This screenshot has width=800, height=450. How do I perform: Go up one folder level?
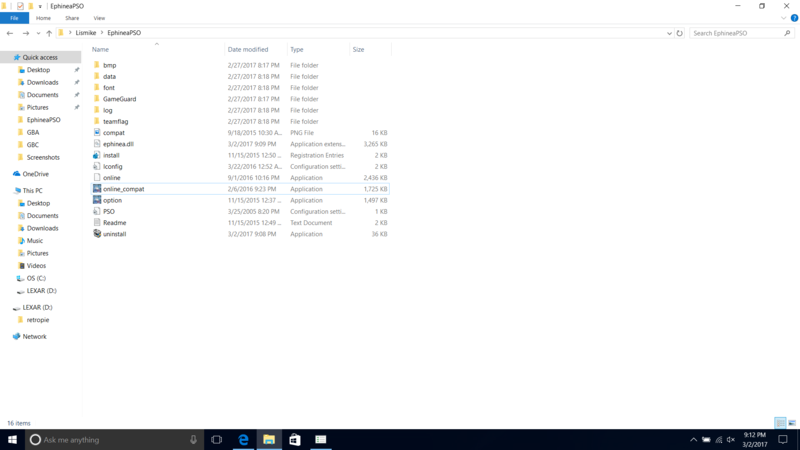coord(49,33)
